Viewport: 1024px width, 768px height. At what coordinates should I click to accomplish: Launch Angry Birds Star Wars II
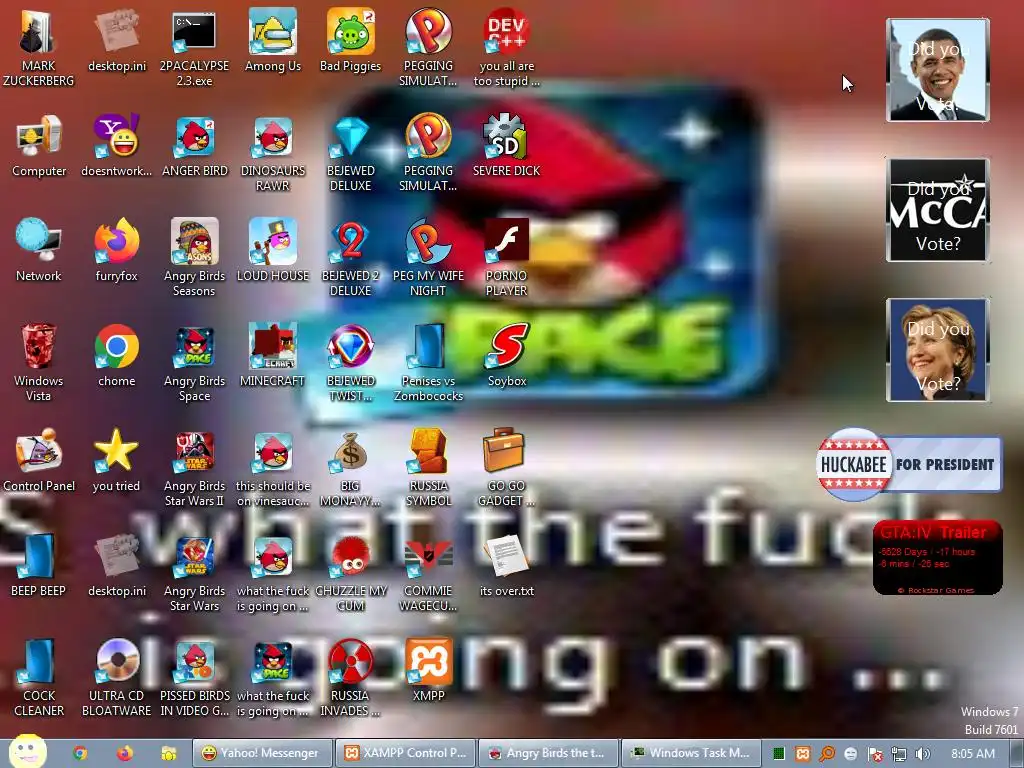coord(194,468)
